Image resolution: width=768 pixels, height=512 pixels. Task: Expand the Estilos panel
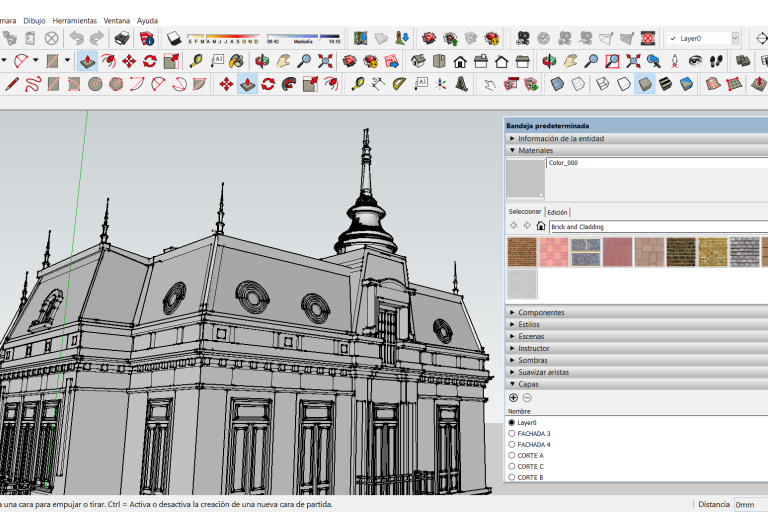click(x=637, y=324)
